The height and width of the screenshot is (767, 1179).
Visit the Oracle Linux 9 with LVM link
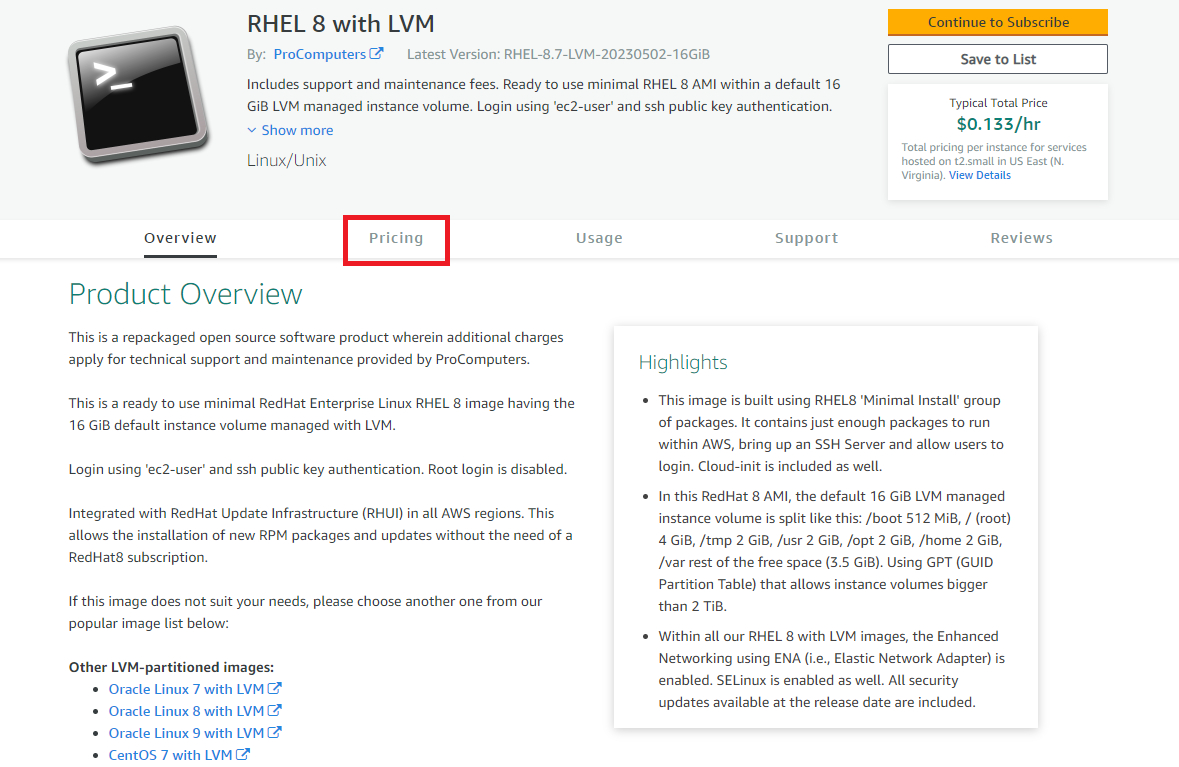pos(186,733)
